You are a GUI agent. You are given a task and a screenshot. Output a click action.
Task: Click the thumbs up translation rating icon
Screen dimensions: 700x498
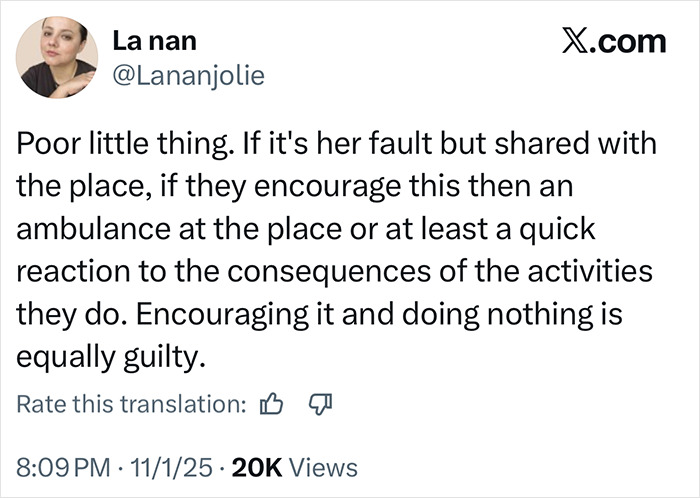click(271, 404)
